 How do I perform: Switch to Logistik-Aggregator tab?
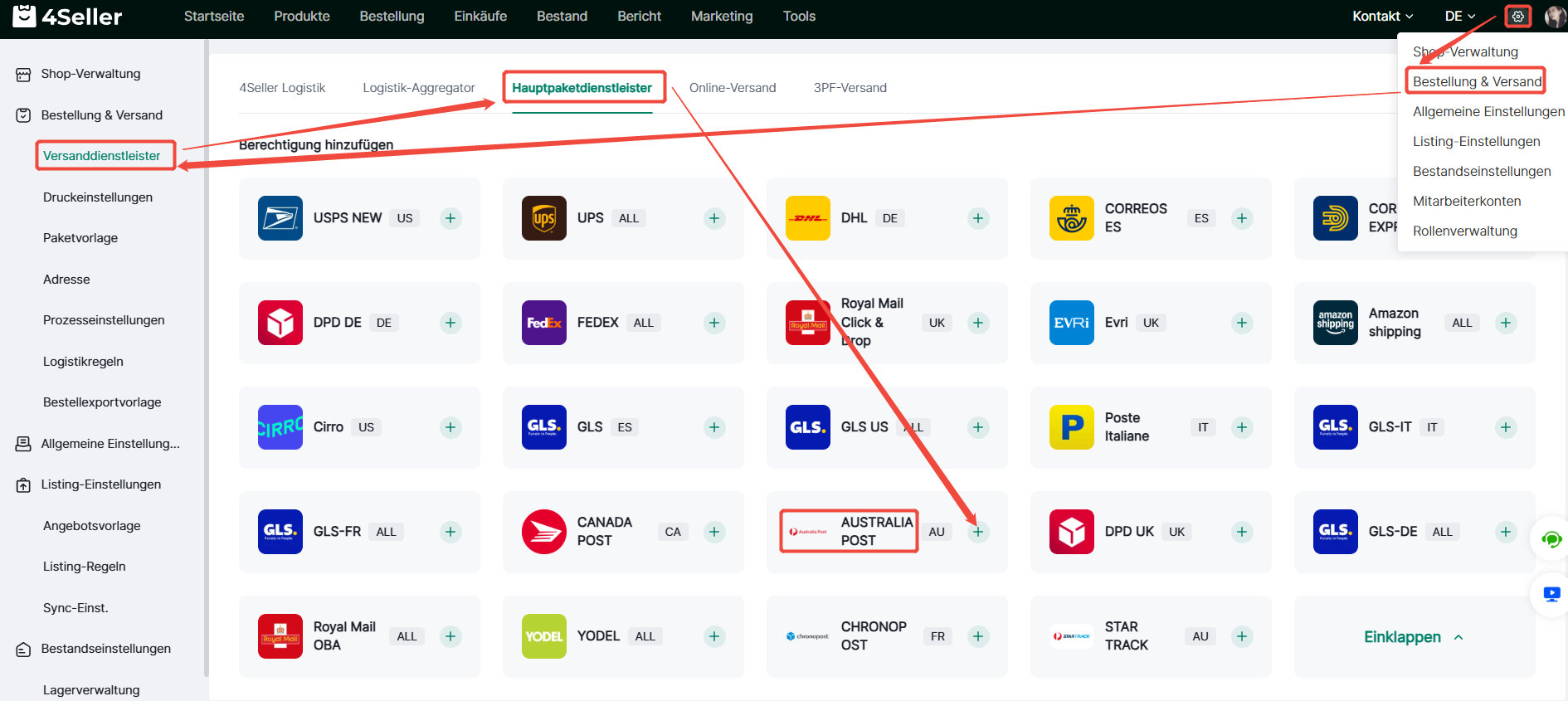click(x=419, y=88)
